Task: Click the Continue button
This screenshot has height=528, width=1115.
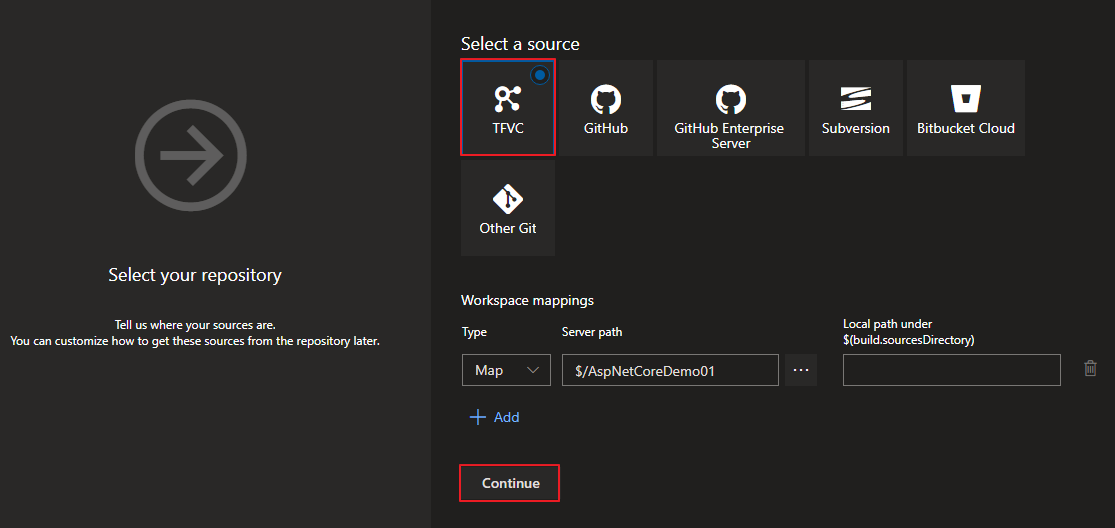Action: tap(510, 483)
